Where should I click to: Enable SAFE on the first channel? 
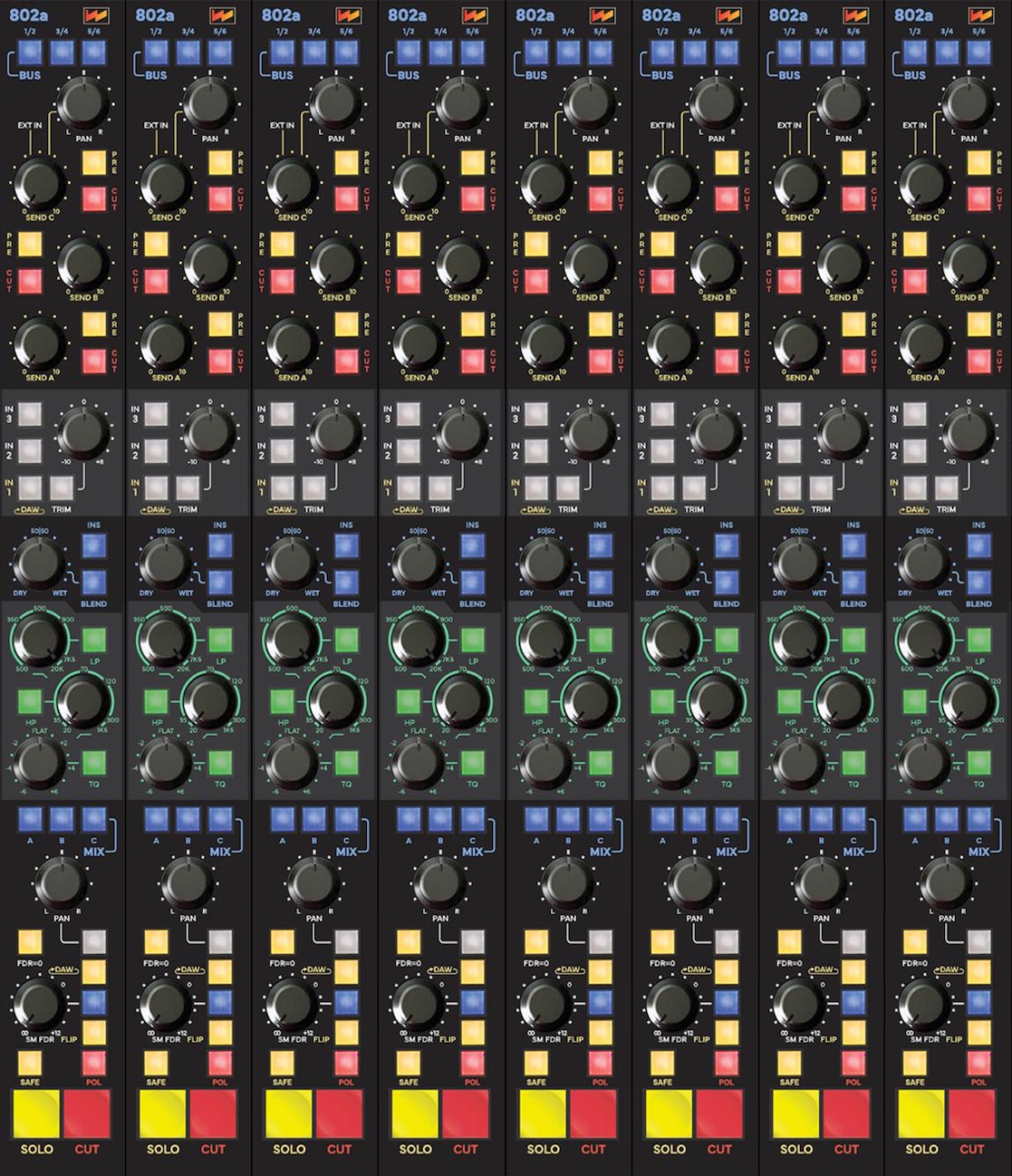pos(30,1063)
